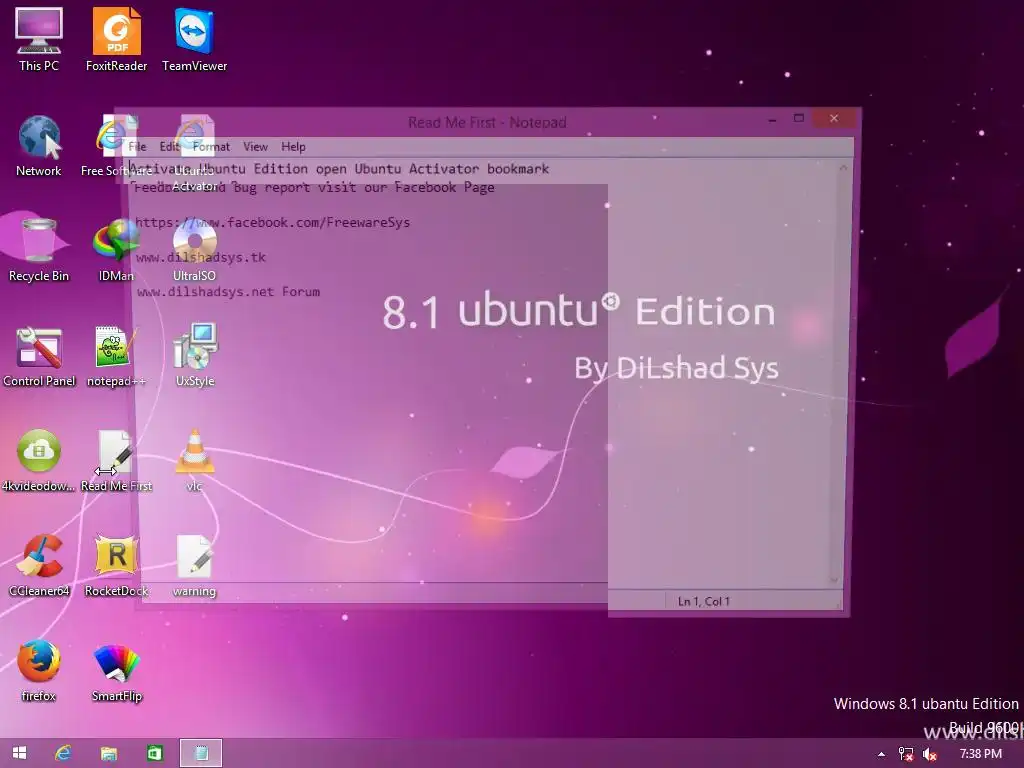This screenshot has width=1024, height=768.
Task: Click the Notepad scrollbar up arrow
Action: 843,168
